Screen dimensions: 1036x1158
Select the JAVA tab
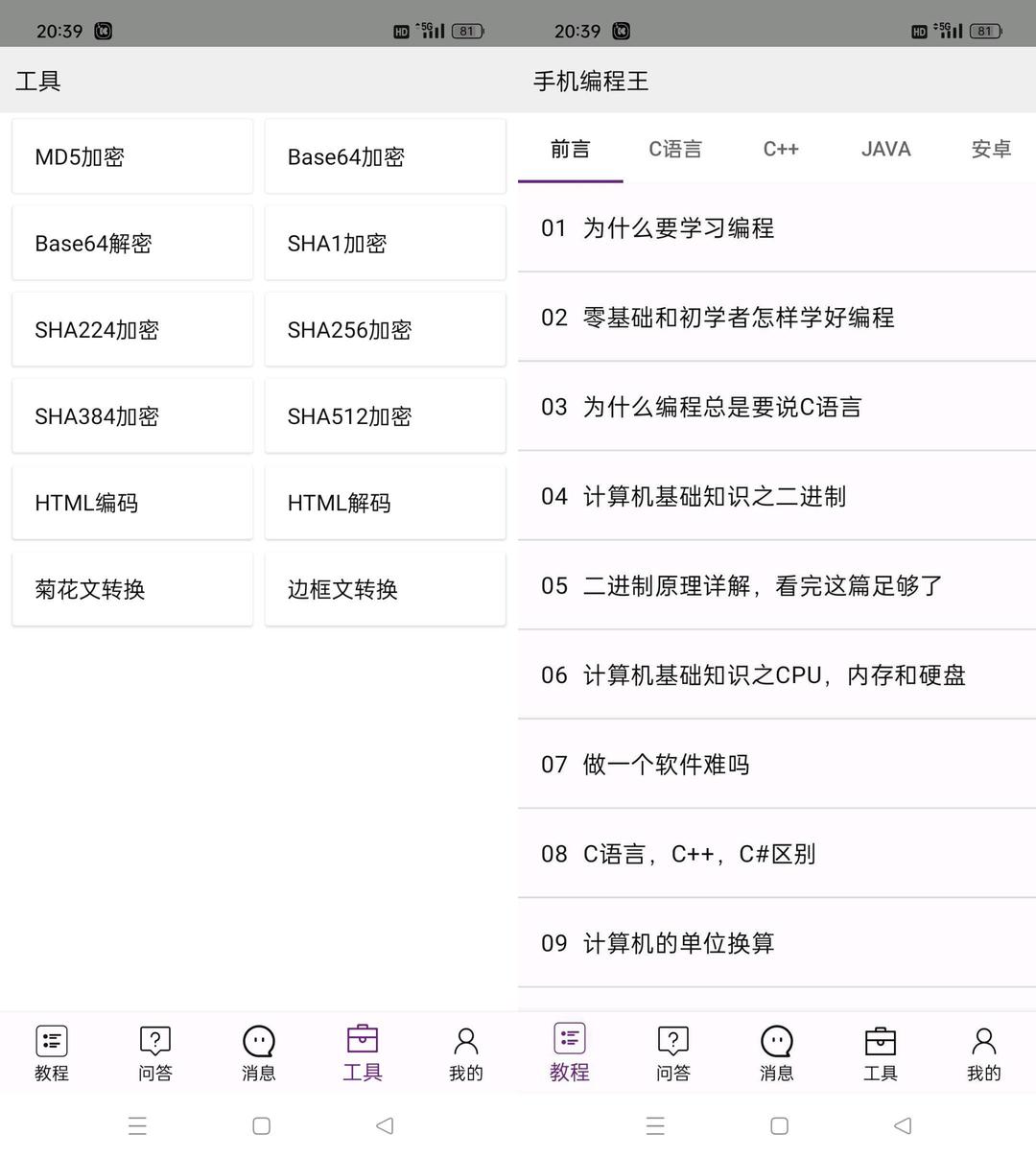click(x=885, y=149)
